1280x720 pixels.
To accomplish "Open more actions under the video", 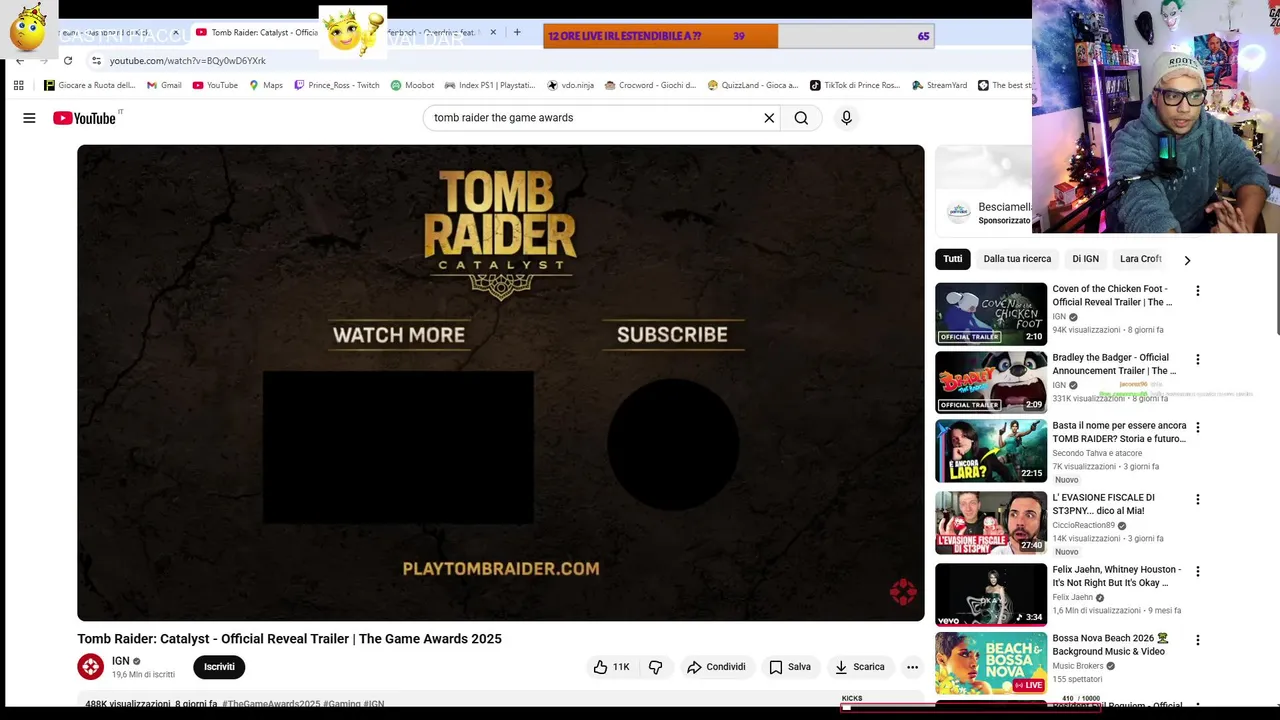I will pyautogui.click(x=912, y=667).
